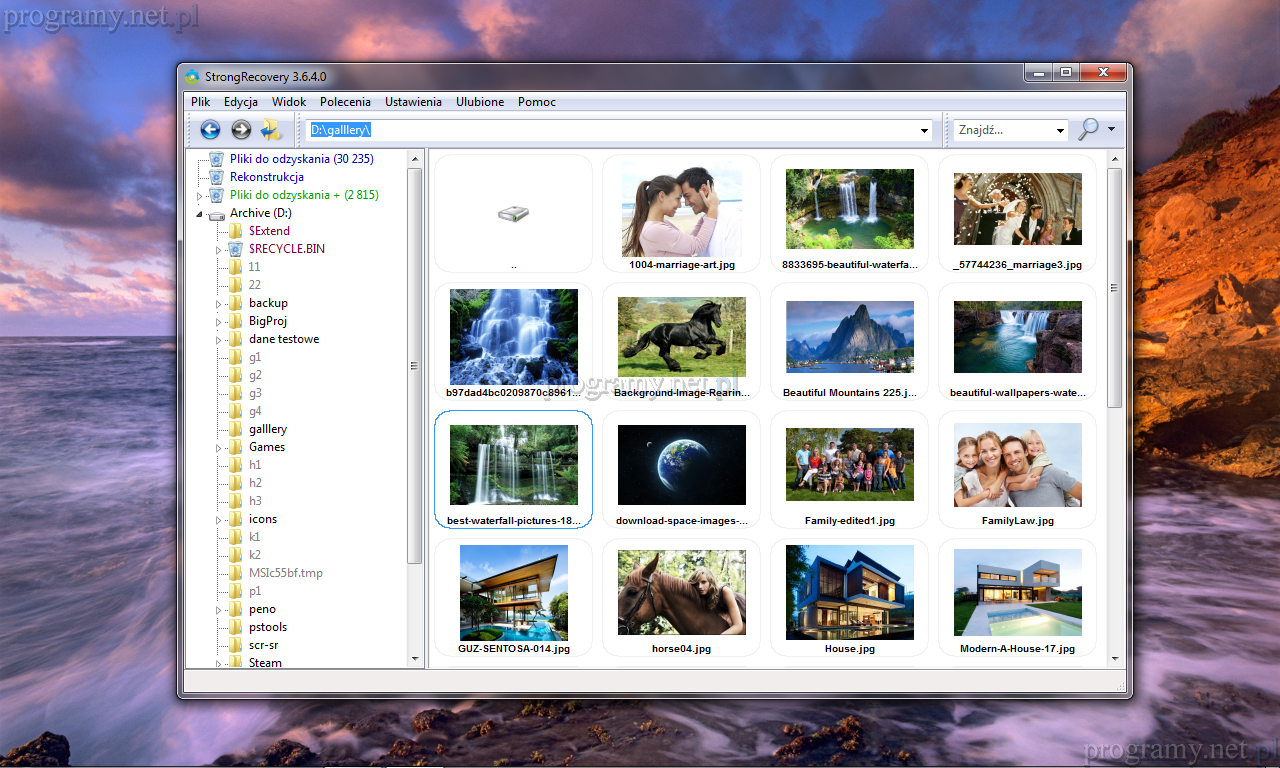Click the blue Back arrow button

(210, 130)
